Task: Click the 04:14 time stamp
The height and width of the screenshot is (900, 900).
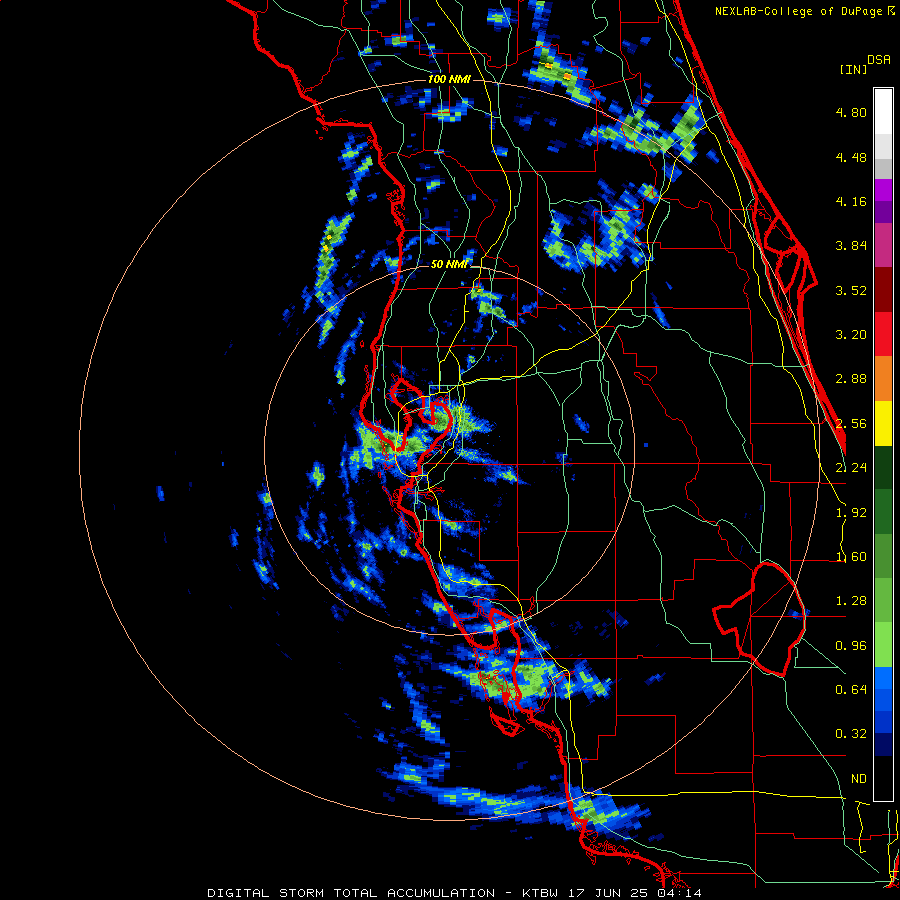Action: (x=678, y=893)
